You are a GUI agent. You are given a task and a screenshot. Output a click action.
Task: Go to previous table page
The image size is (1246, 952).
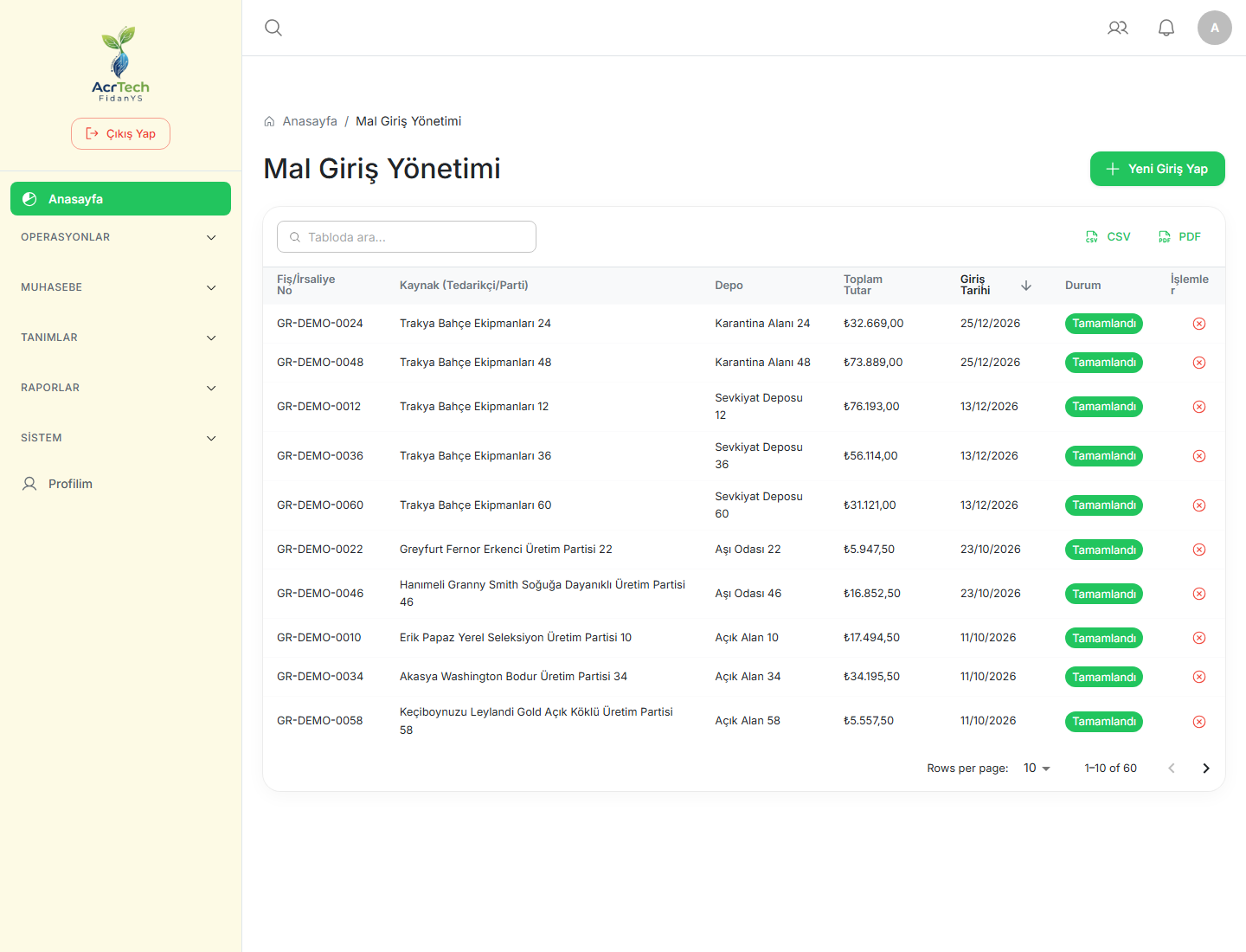coord(1172,769)
